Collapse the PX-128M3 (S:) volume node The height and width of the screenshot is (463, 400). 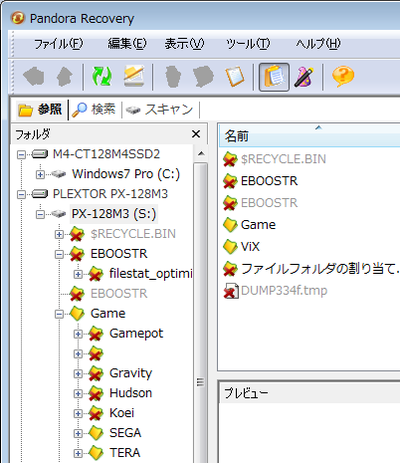click(x=40, y=214)
